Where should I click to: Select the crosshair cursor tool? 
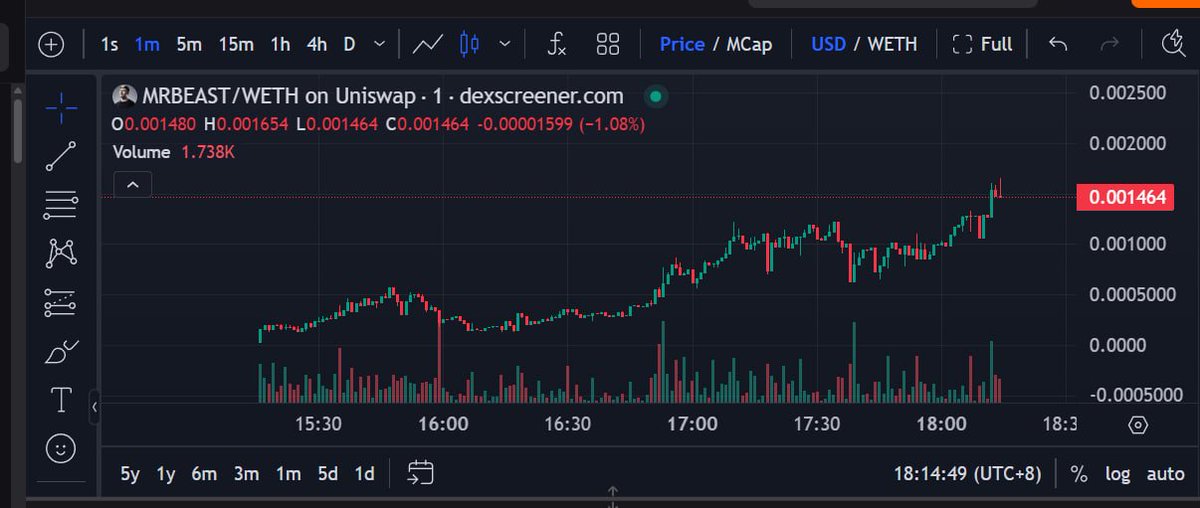coord(61,108)
